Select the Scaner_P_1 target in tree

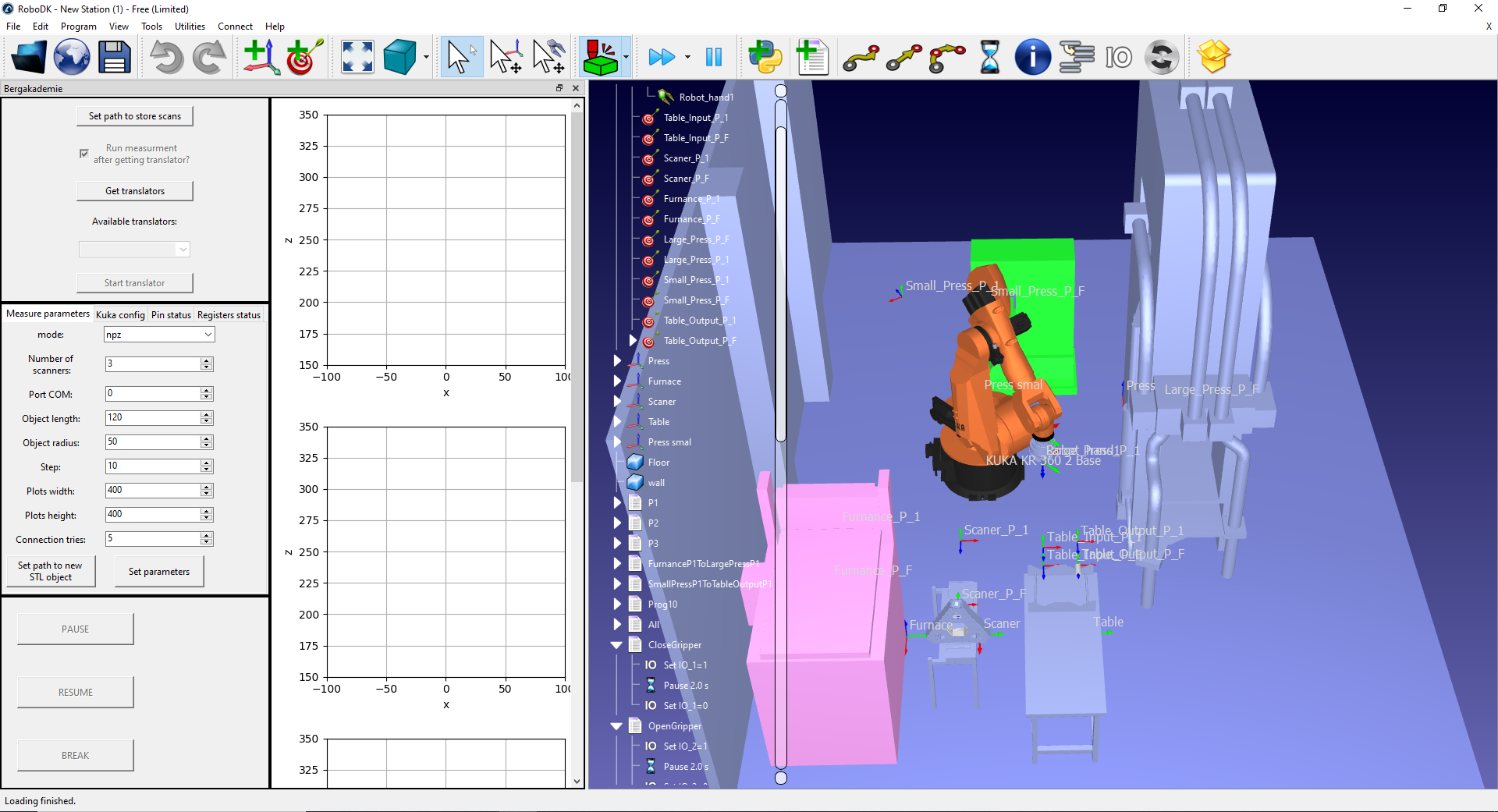click(686, 158)
